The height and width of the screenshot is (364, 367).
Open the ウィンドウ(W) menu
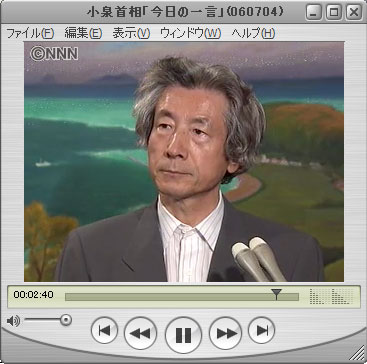tap(191, 33)
